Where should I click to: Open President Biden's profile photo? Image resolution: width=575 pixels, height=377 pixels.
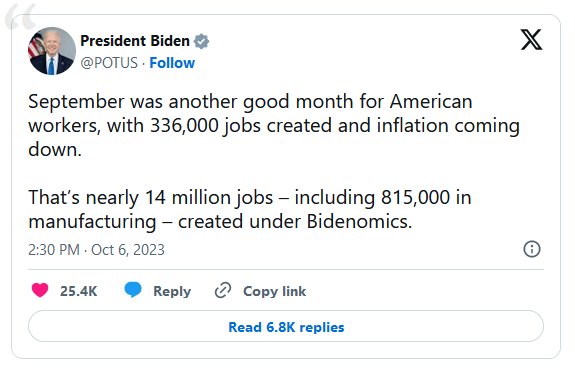point(52,51)
